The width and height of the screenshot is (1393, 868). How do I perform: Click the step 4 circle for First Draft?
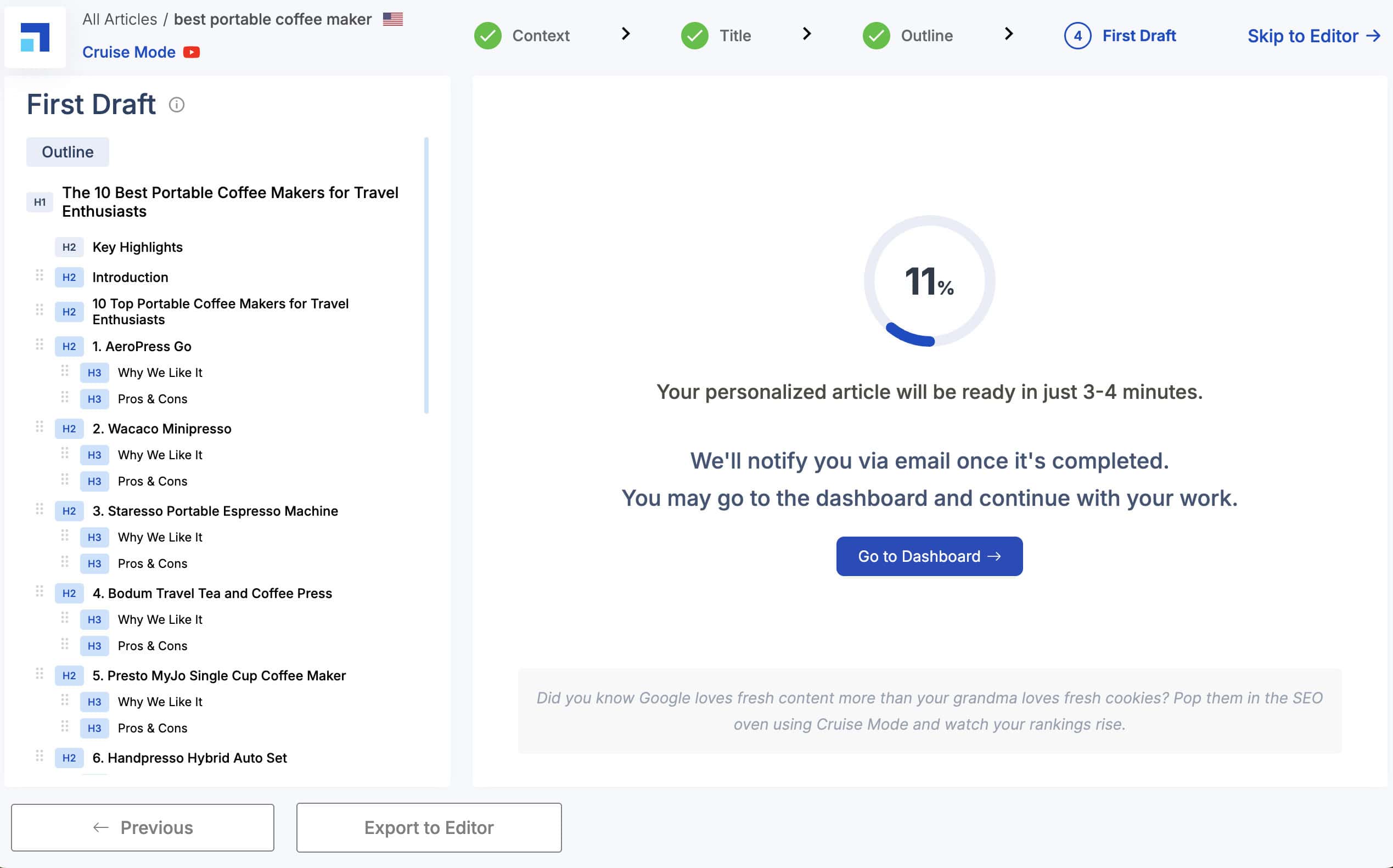[1078, 36]
